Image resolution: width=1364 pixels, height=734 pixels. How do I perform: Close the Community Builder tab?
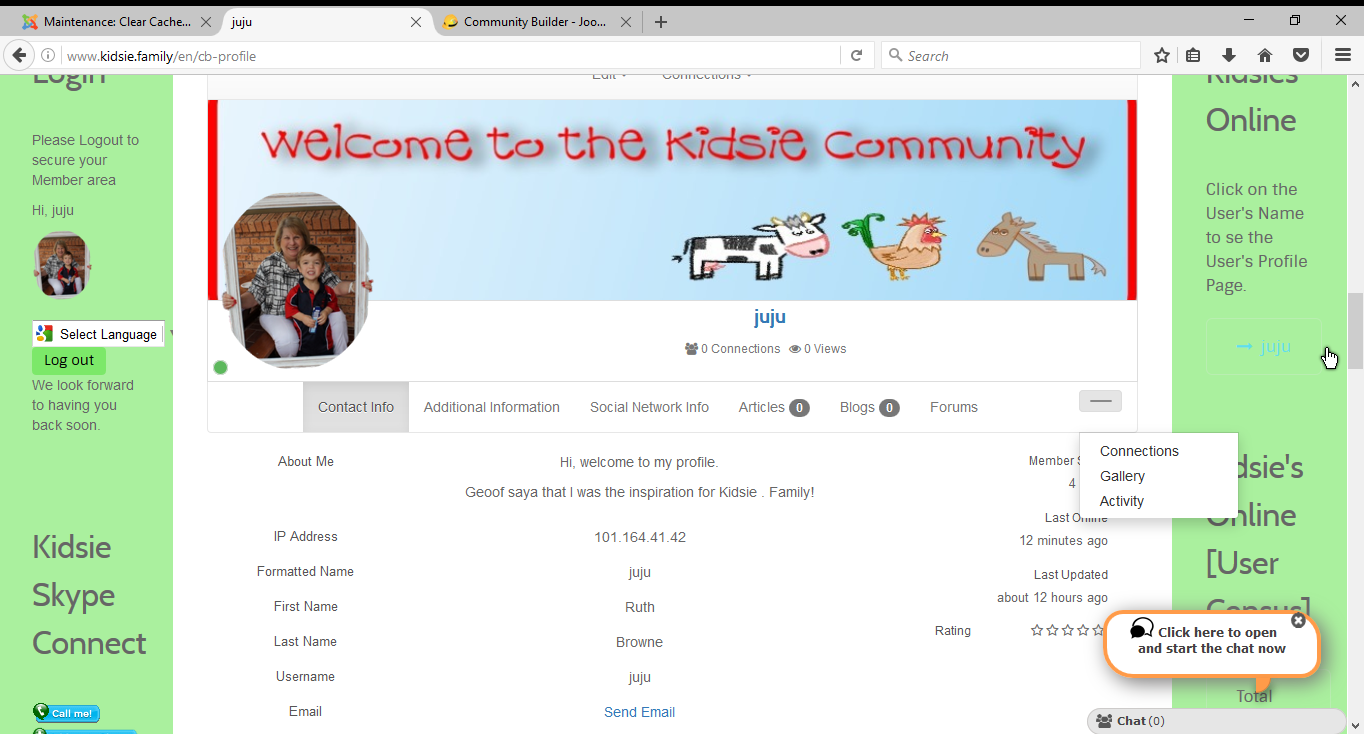[626, 22]
